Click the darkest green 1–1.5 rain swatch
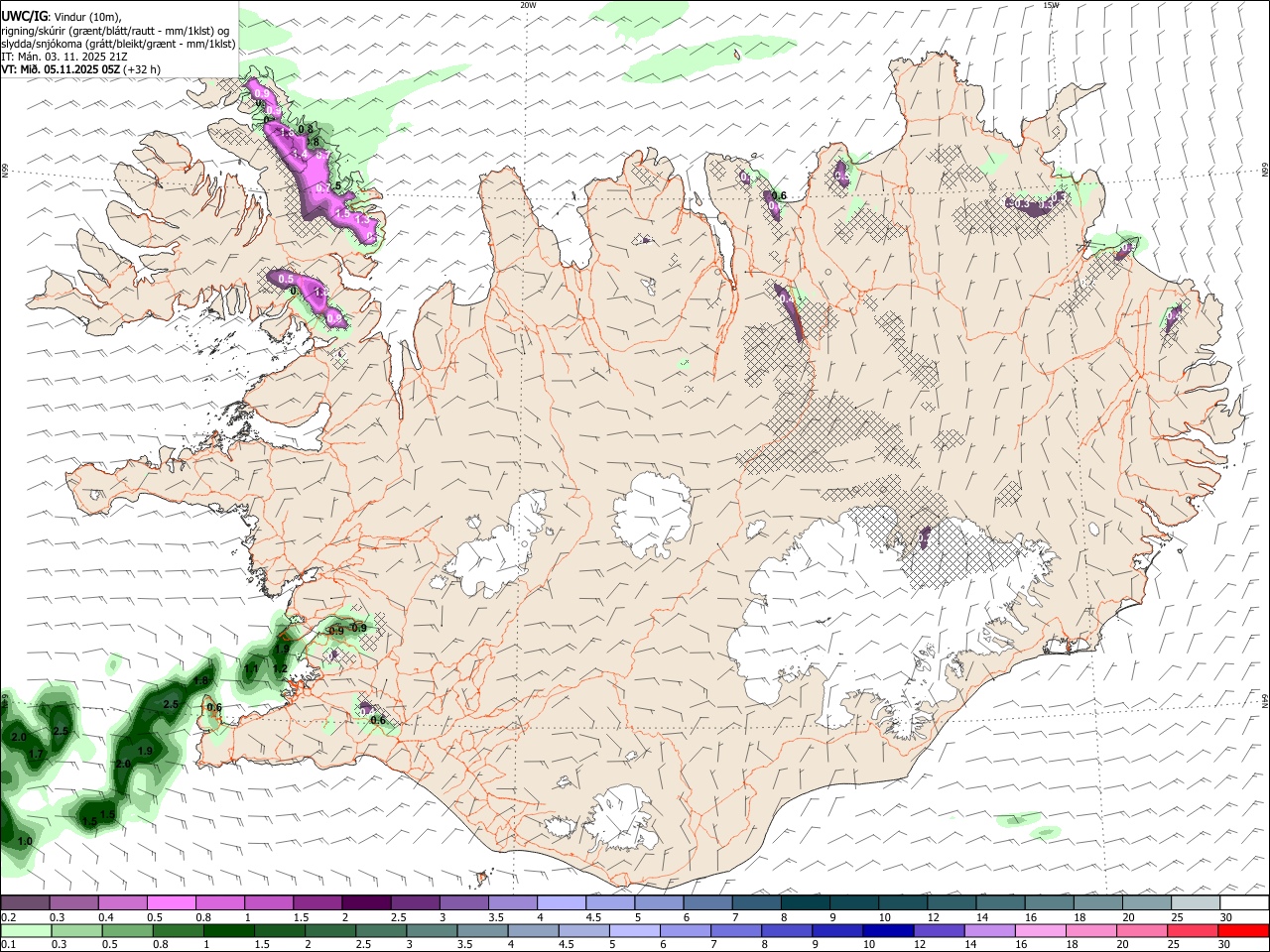Image resolution: width=1270 pixels, height=952 pixels. tap(228, 931)
